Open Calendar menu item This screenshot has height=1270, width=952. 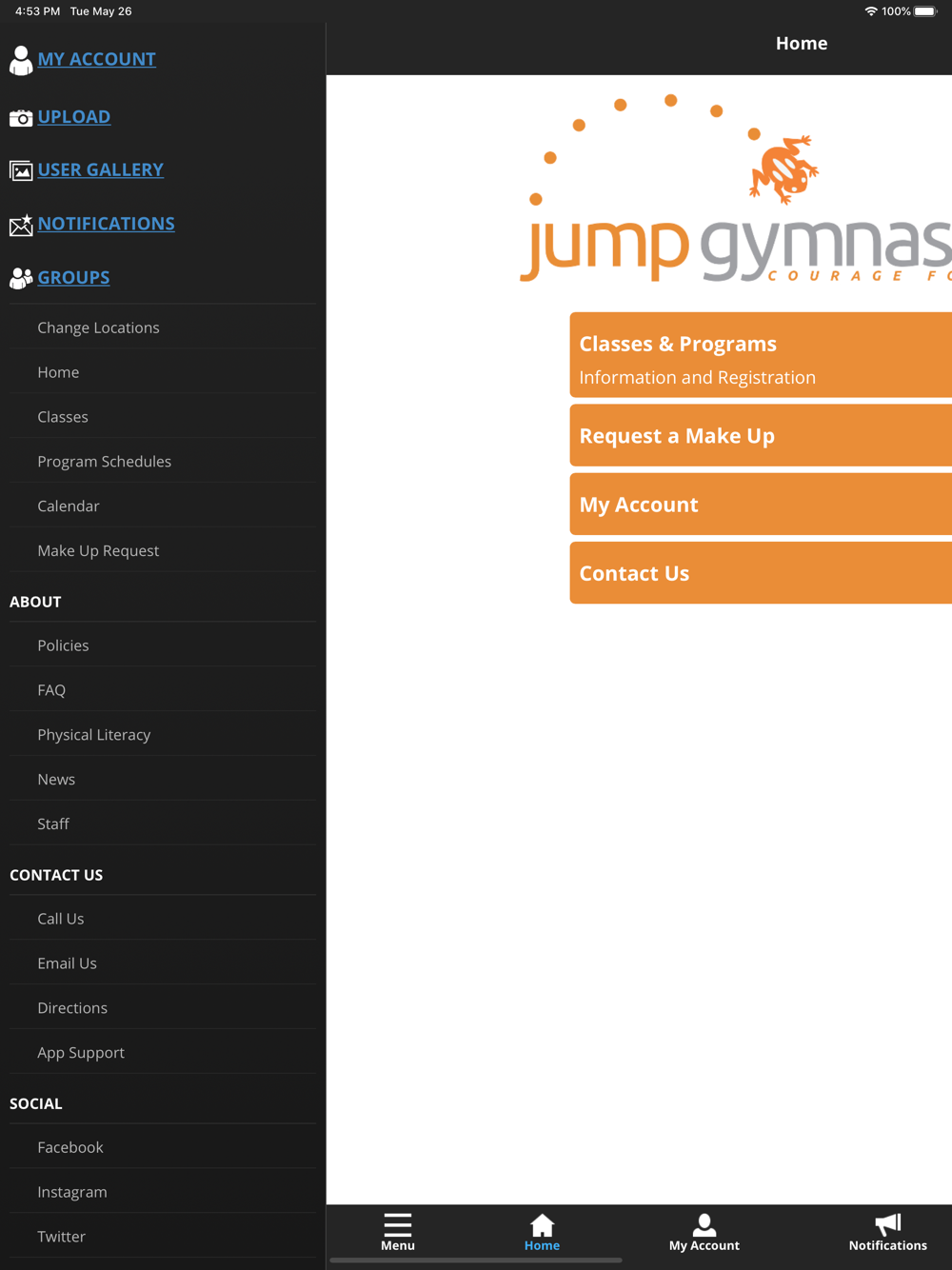163,506
